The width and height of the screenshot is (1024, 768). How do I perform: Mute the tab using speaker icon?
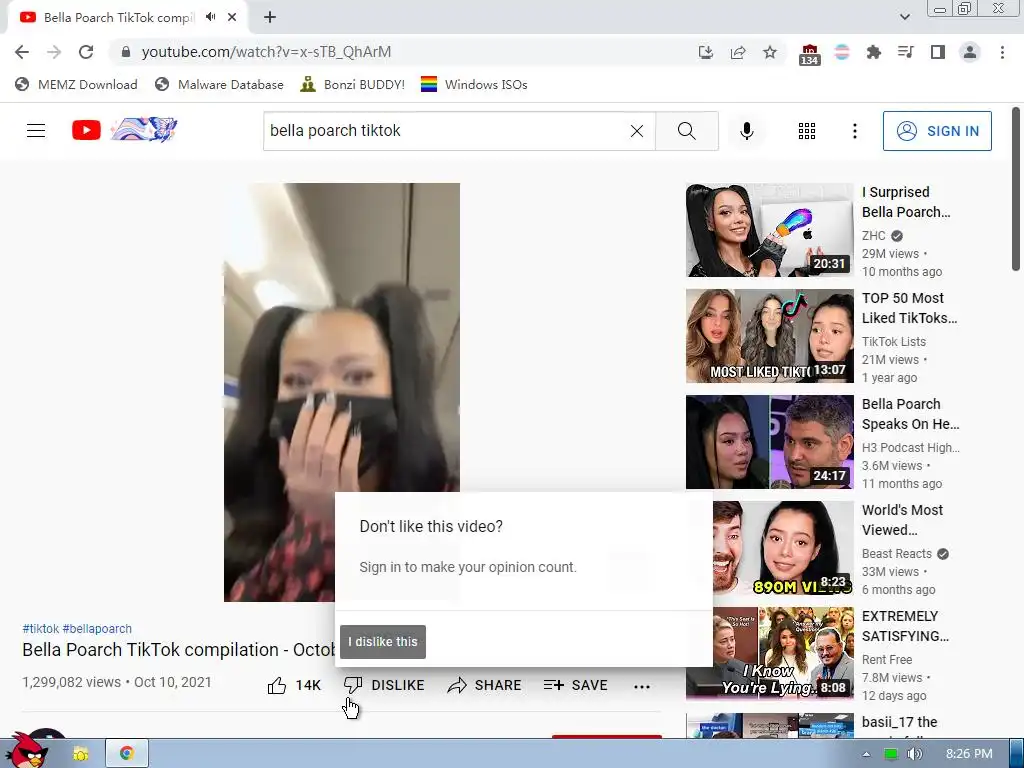[x=210, y=17]
